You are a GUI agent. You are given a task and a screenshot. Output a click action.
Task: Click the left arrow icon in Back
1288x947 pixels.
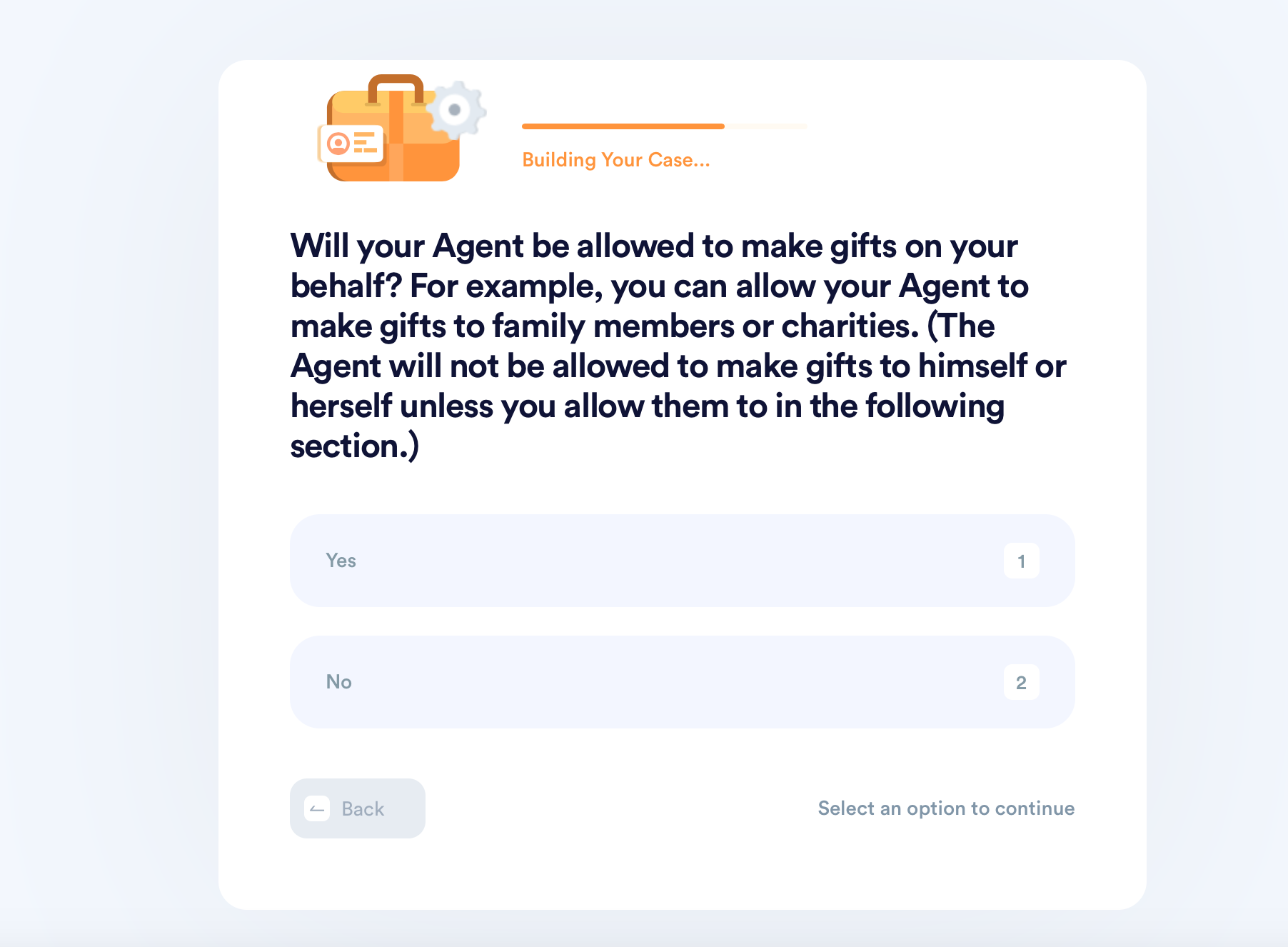click(317, 808)
